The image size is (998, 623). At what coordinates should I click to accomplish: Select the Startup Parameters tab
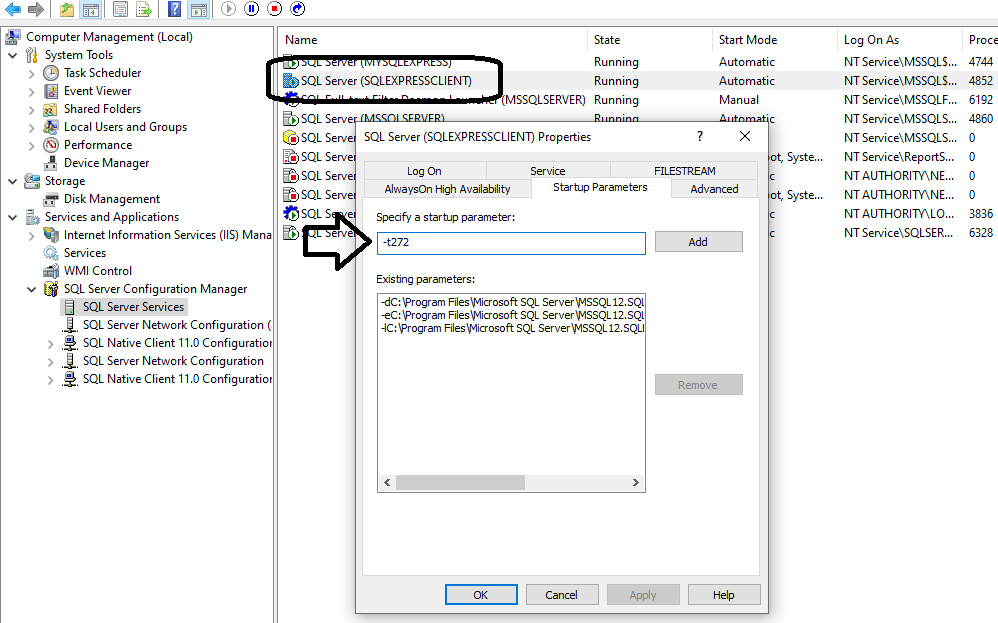[600, 187]
